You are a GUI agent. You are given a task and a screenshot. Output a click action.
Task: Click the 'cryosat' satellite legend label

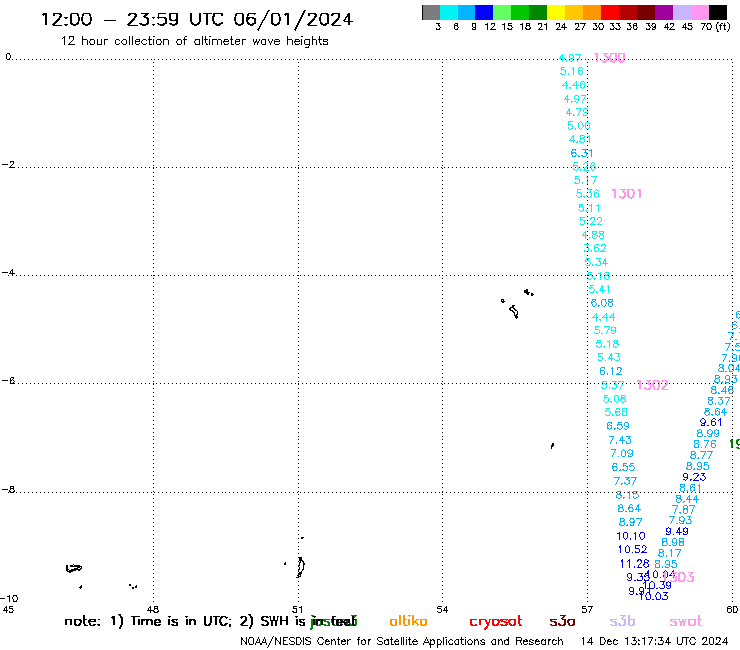tap(496, 622)
